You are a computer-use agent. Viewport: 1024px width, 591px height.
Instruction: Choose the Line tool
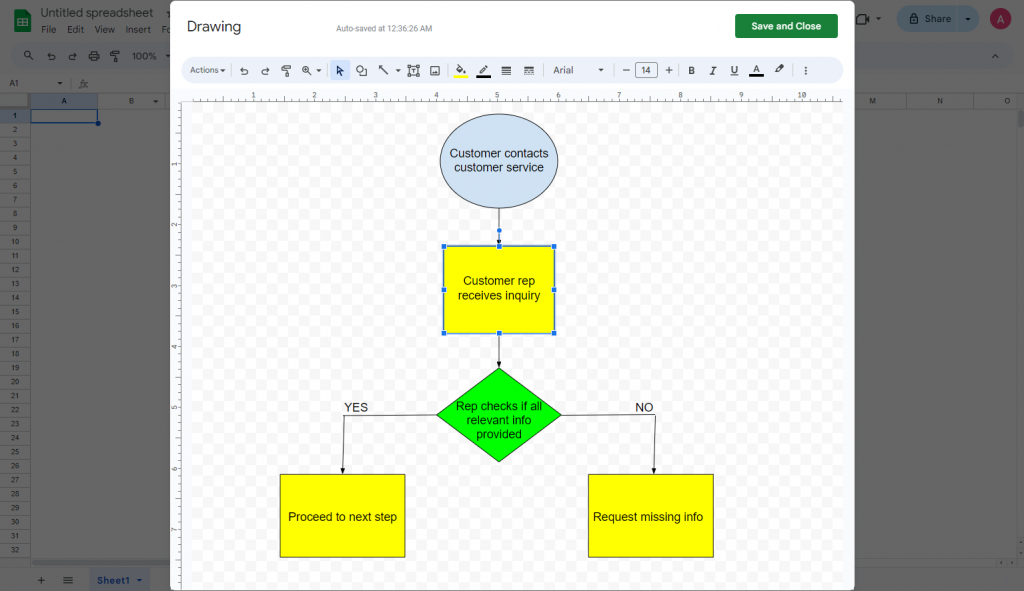[383, 71]
